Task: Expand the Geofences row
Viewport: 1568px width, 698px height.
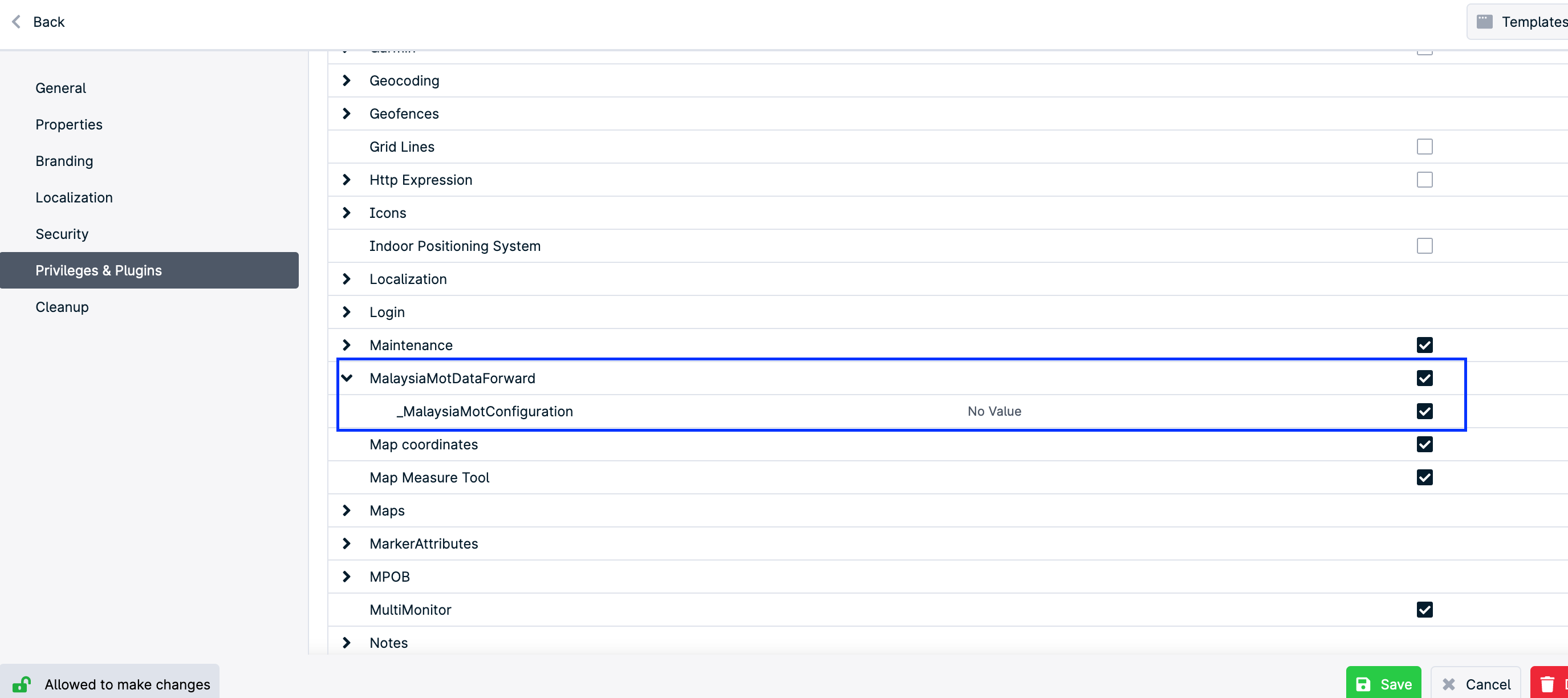Action: pos(346,114)
